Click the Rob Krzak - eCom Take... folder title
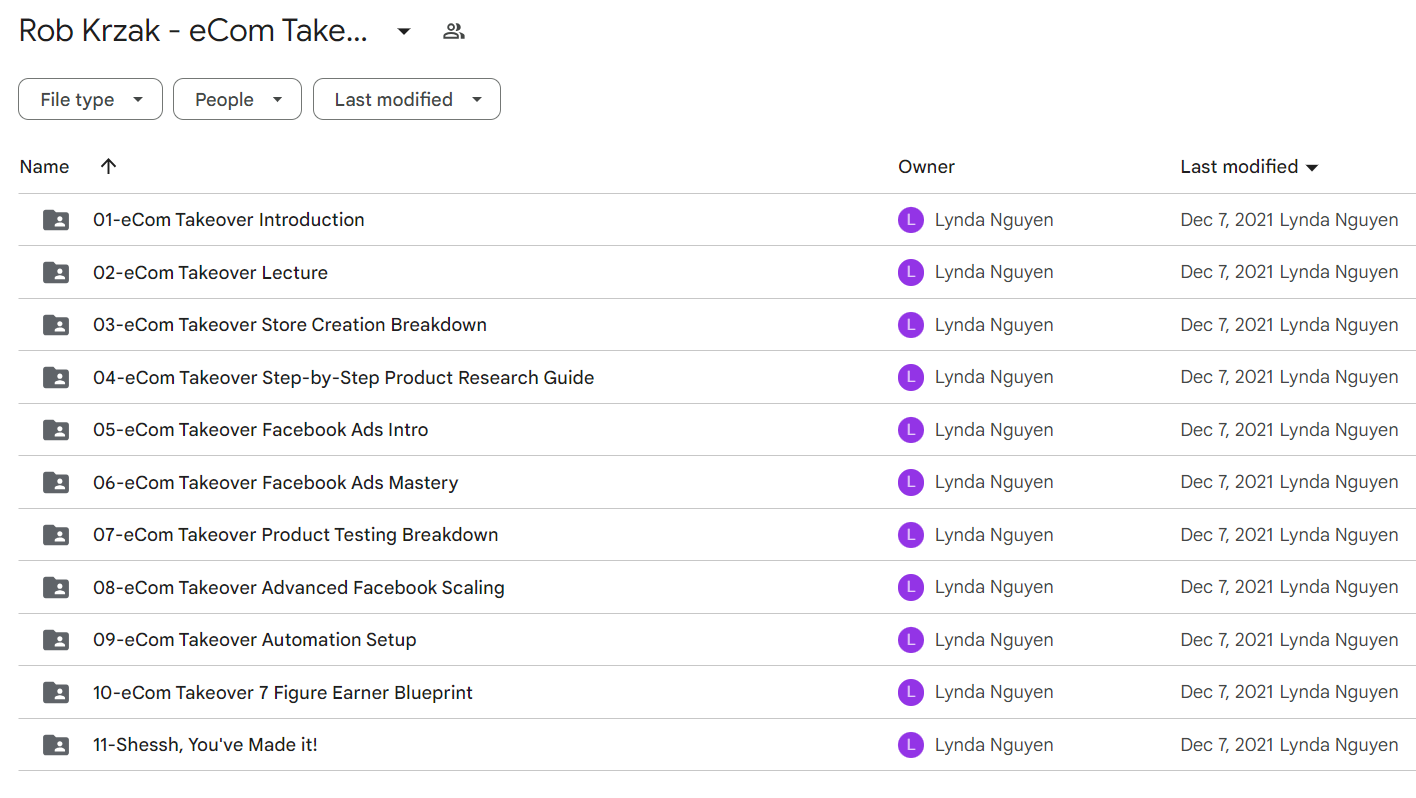 [x=194, y=31]
